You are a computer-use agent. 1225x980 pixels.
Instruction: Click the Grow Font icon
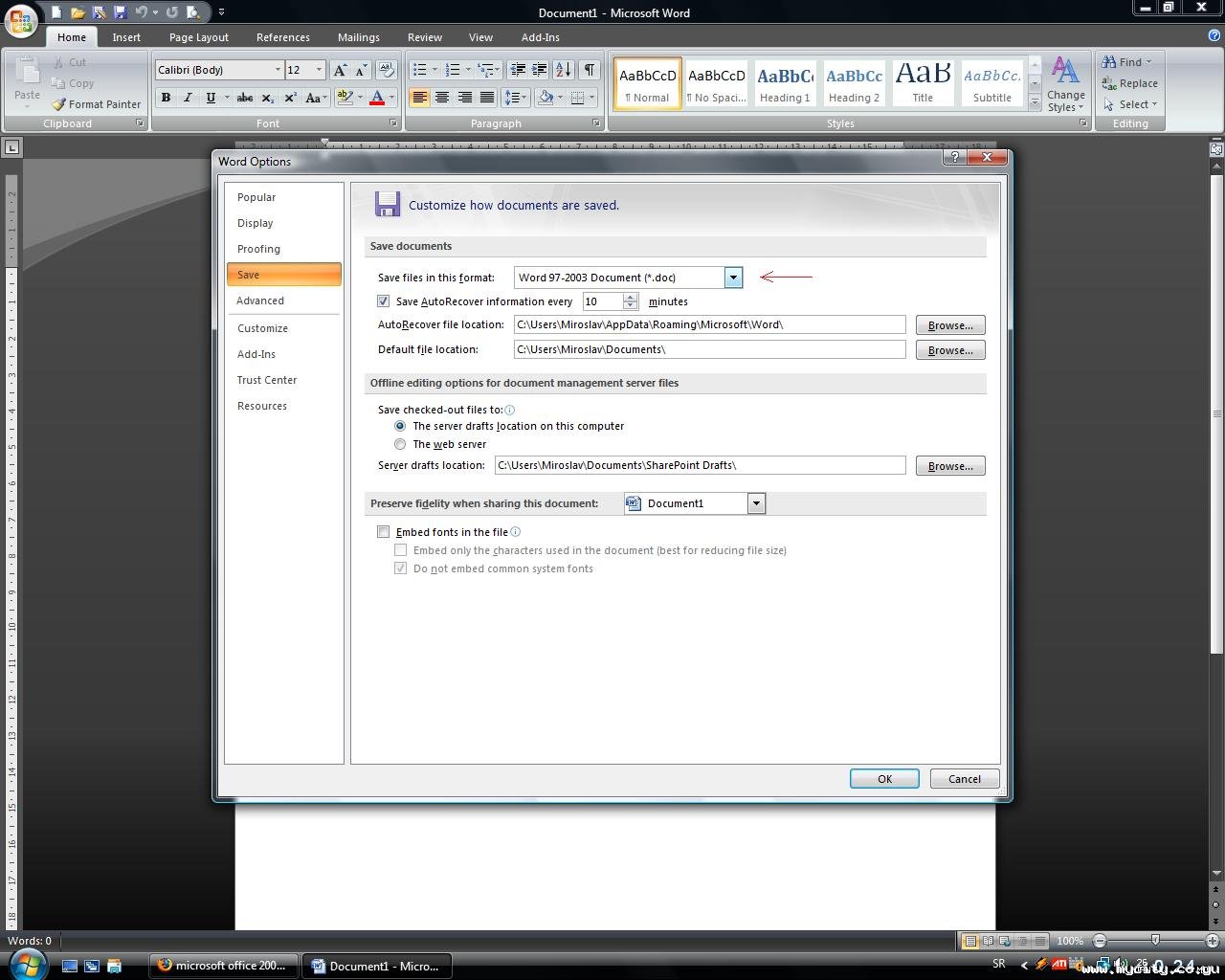(340, 70)
